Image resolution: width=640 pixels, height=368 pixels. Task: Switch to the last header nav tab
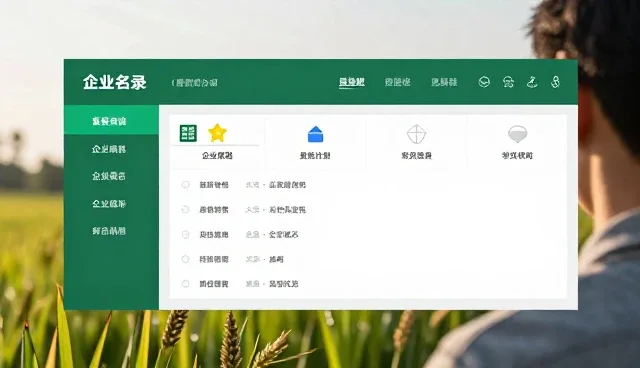tap(444, 82)
